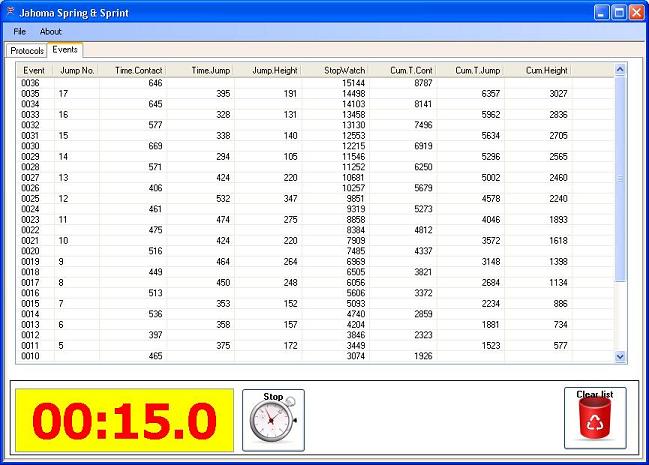This screenshot has height=465, width=649.
Task: Close the Jahoma Spring & Sprint window
Action: click(637, 13)
